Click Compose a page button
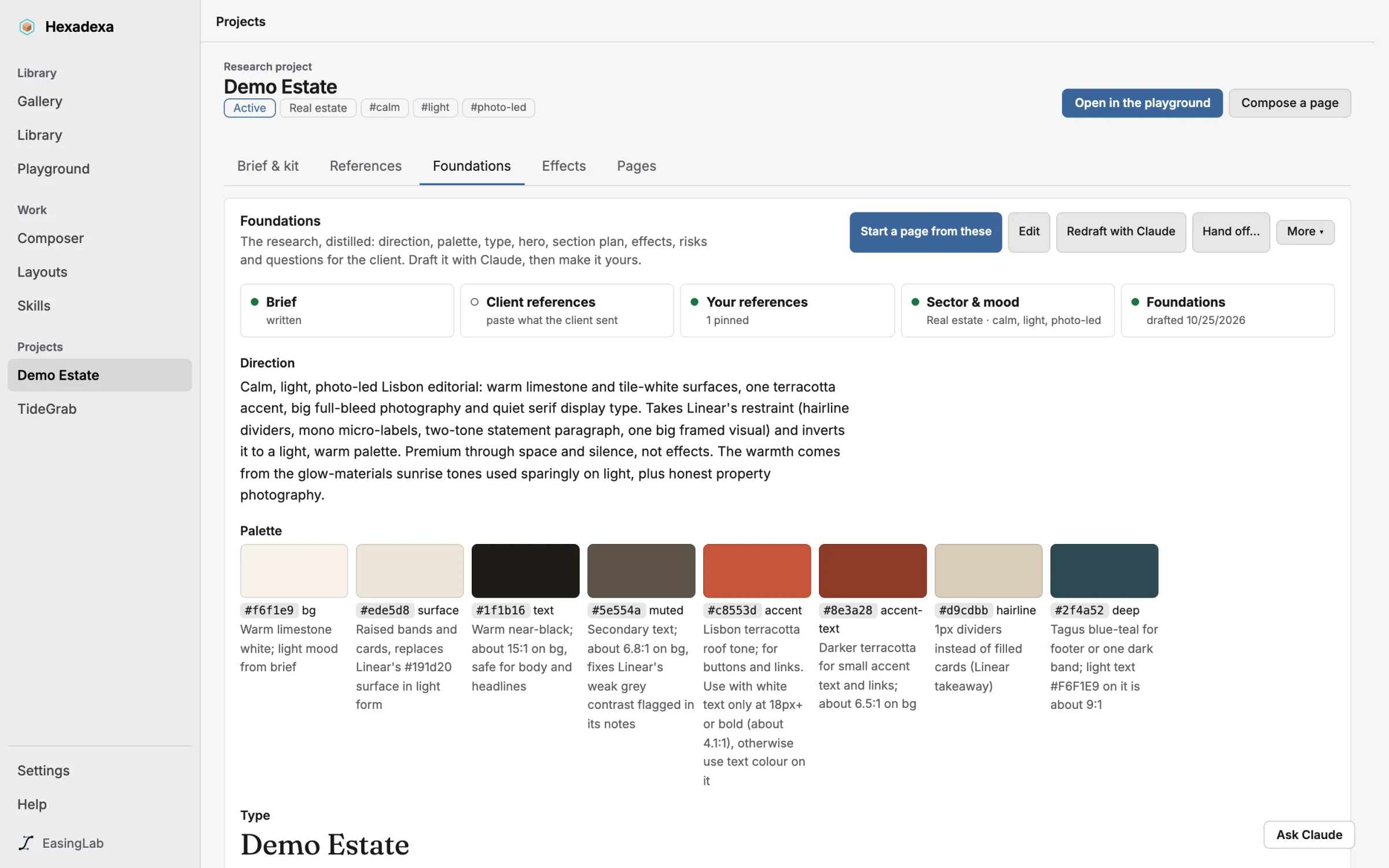The width and height of the screenshot is (1389, 868). coord(1289,103)
